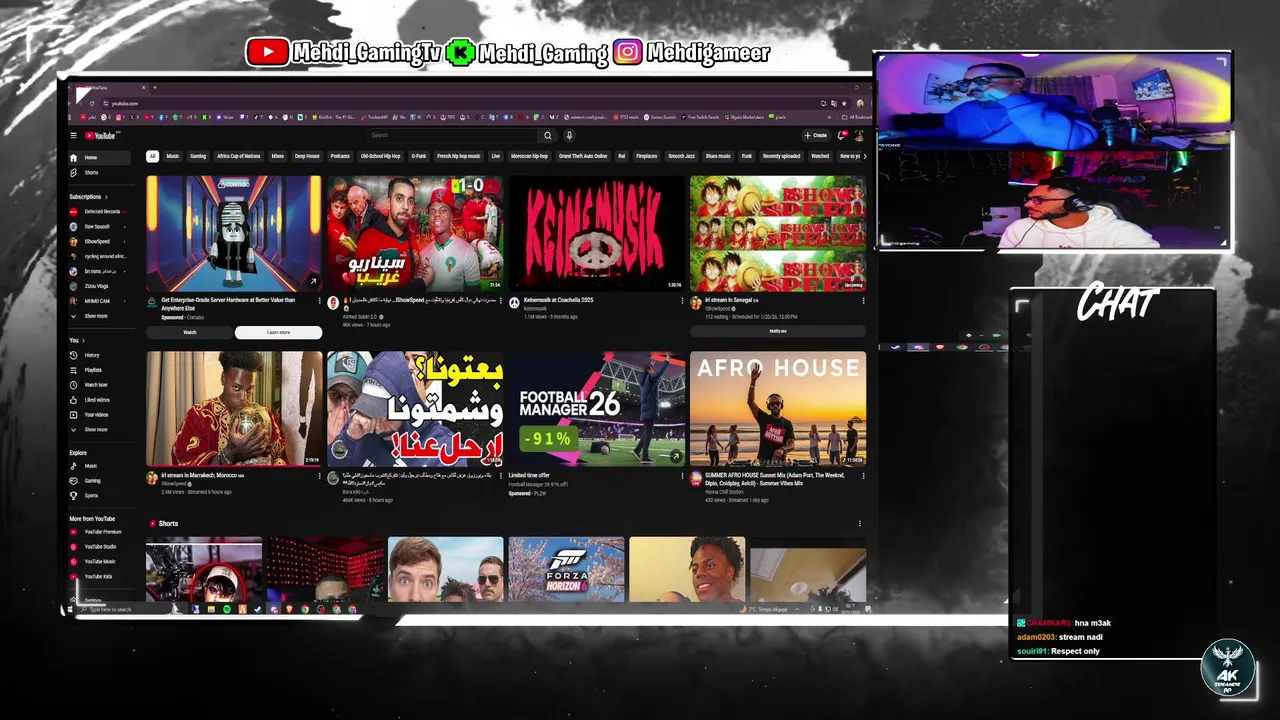1280x720 pixels.
Task: Select the Podcasts filter chip
Action: click(340, 156)
